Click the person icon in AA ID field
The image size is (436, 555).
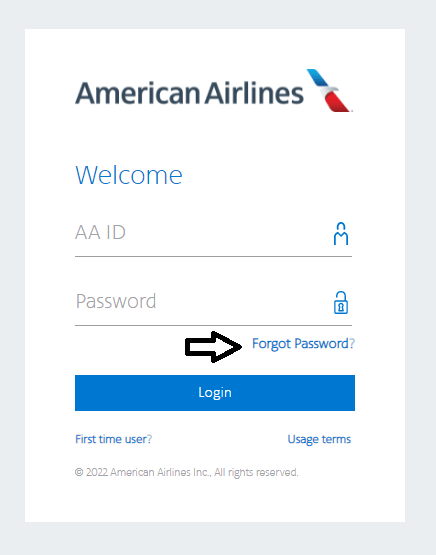pyautogui.click(x=341, y=234)
